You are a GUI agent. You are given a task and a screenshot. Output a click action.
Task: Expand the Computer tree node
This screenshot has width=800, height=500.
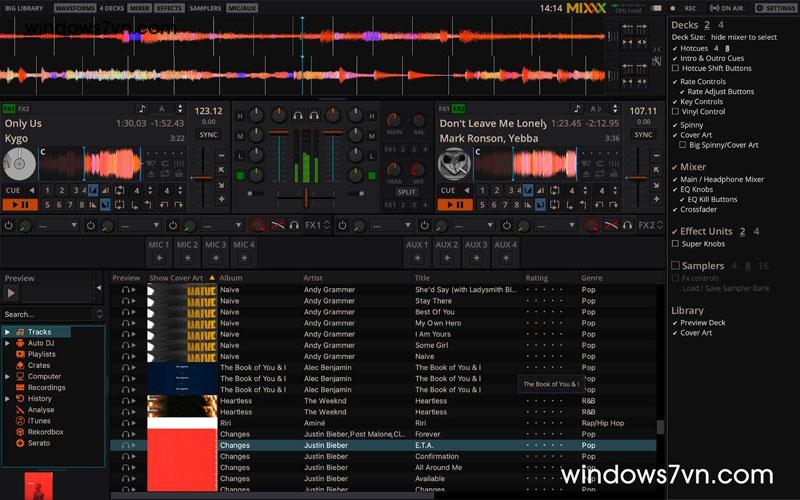pyautogui.click(x=7, y=377)
